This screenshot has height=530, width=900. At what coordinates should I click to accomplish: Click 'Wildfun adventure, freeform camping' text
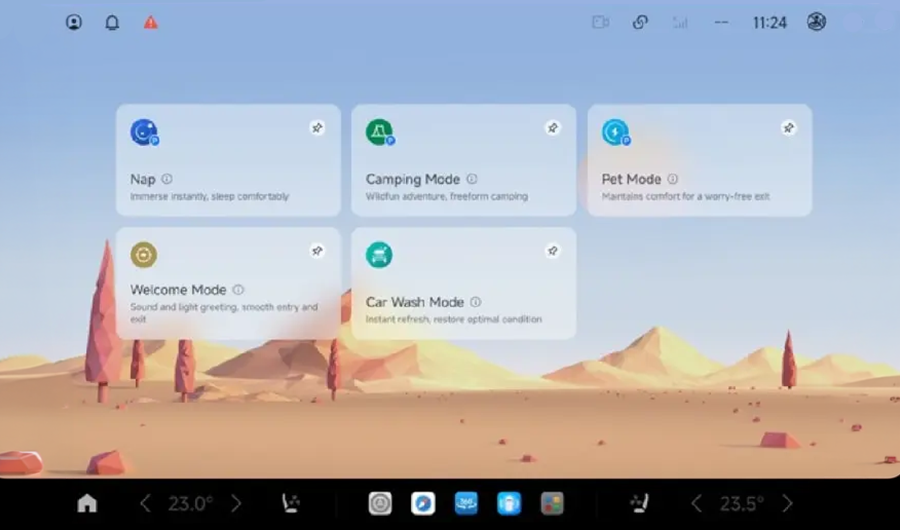[x=447, y=196]
